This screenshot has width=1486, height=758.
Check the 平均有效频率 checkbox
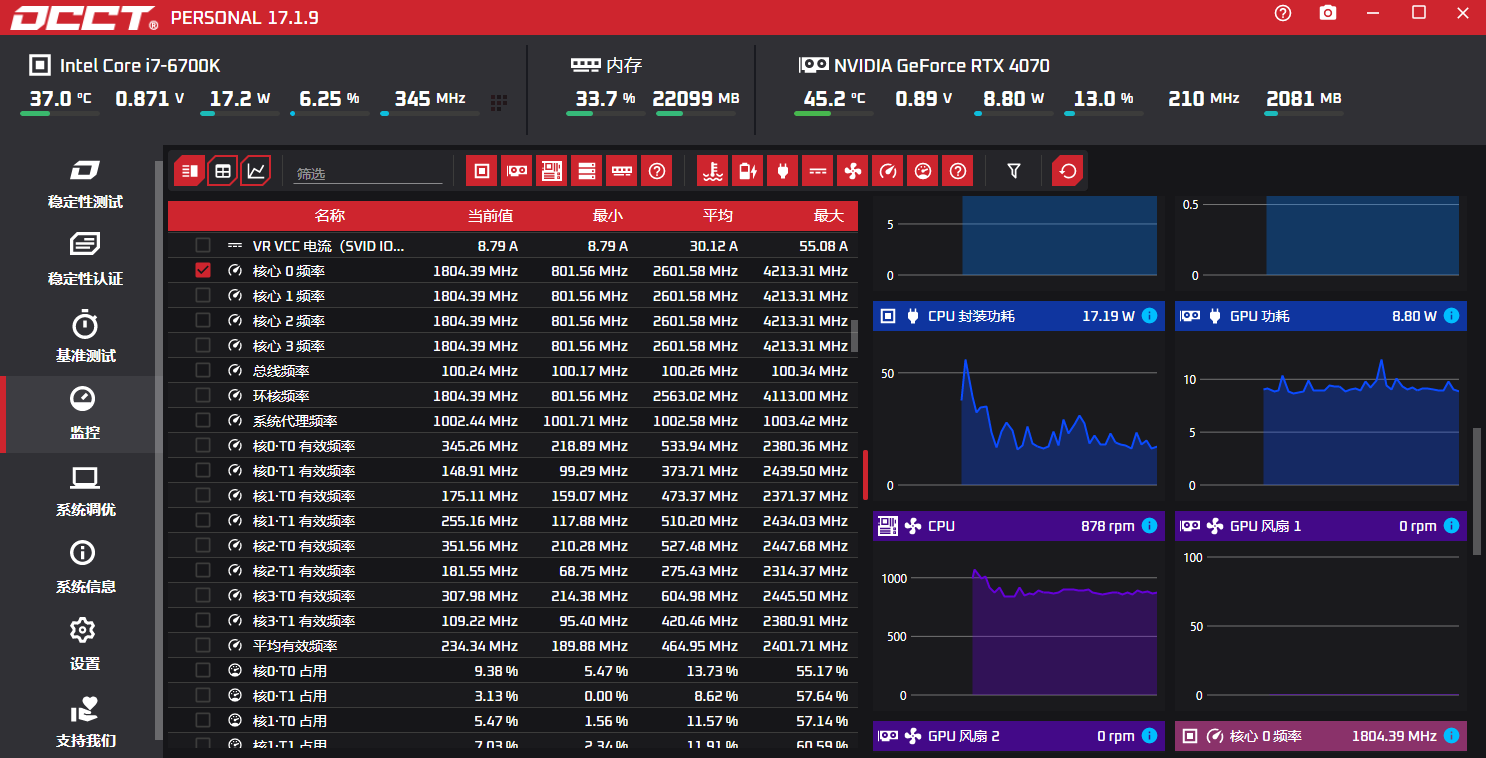coord(203,645)
